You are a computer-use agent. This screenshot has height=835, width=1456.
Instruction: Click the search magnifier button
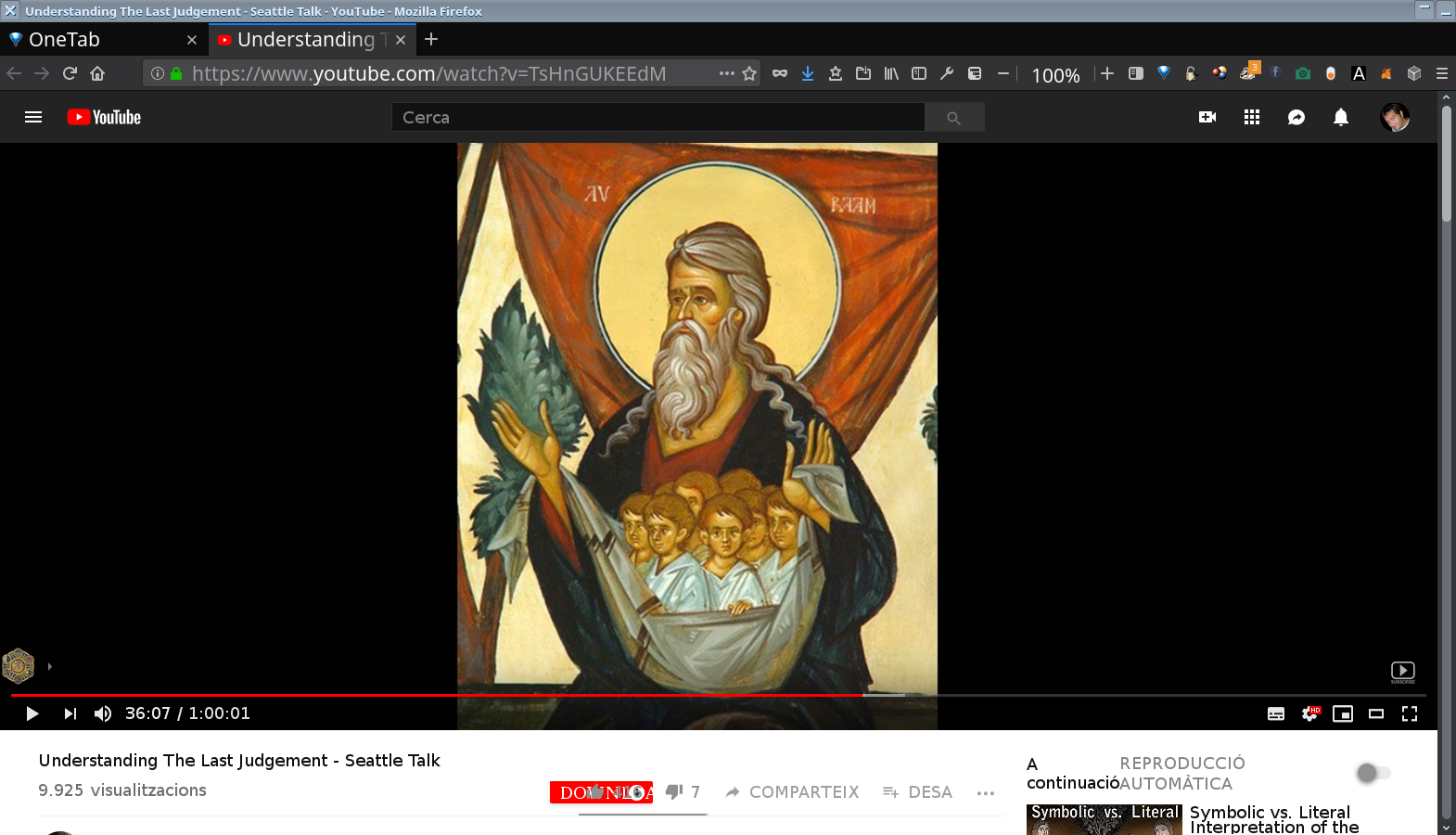click(x=953, y=117)
